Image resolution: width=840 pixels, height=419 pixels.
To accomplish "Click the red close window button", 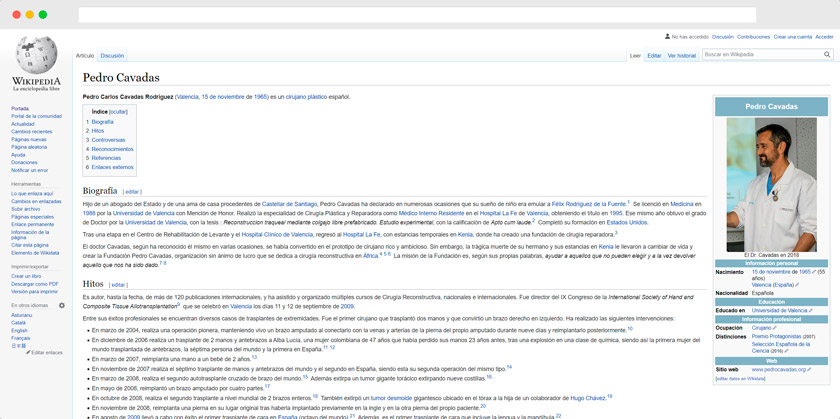I will pos(17,14).
